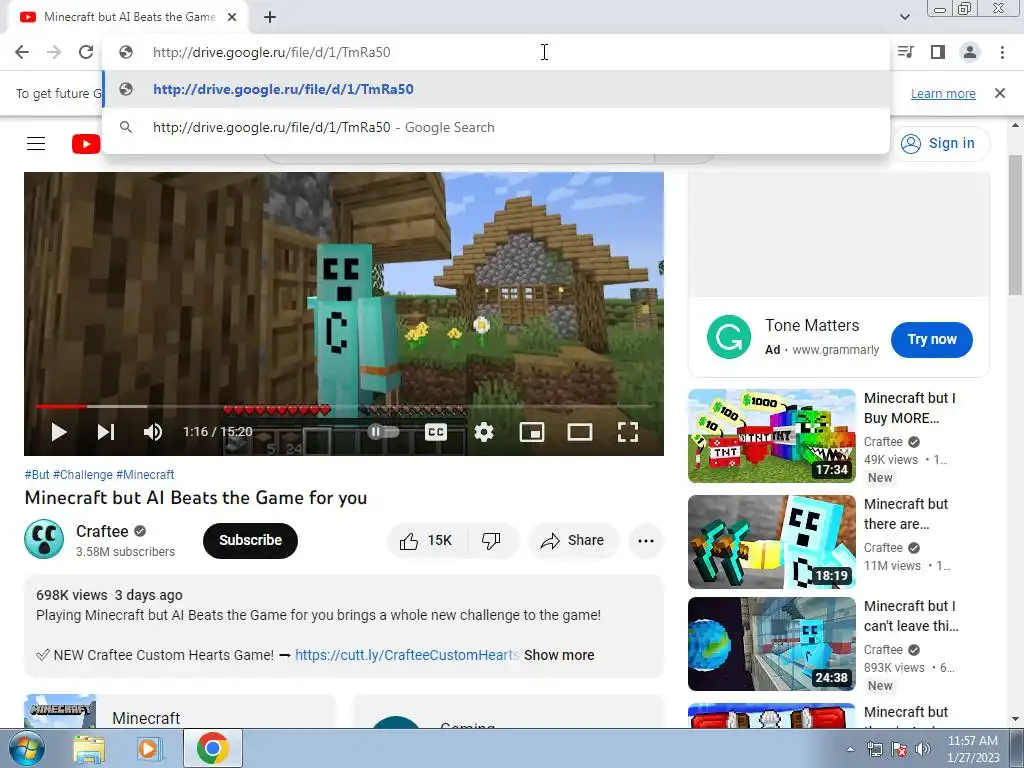Mute the video with the speaker icon

coord(152,432)
